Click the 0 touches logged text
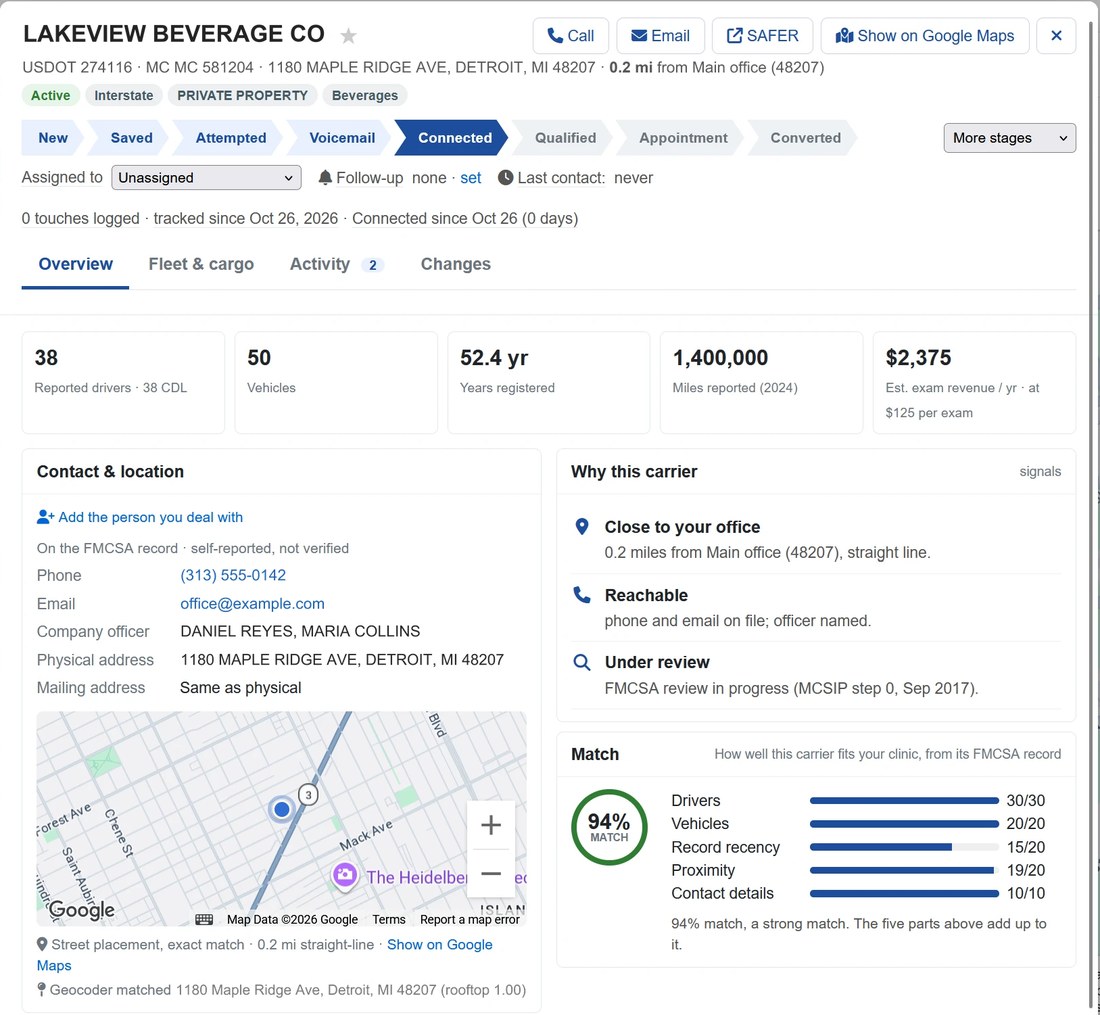 tap(80, 219)
